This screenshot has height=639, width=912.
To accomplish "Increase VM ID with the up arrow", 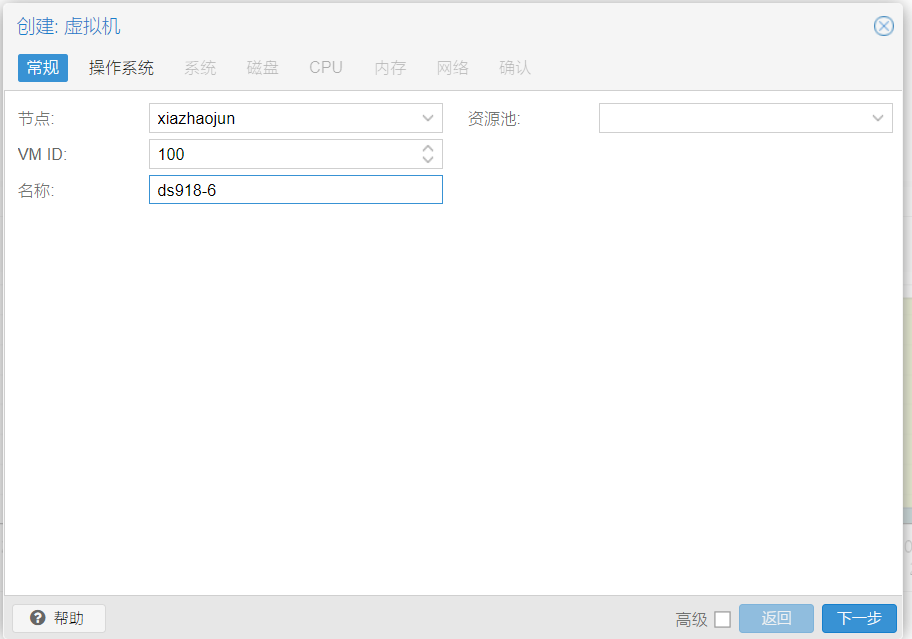I will [428, 148].
